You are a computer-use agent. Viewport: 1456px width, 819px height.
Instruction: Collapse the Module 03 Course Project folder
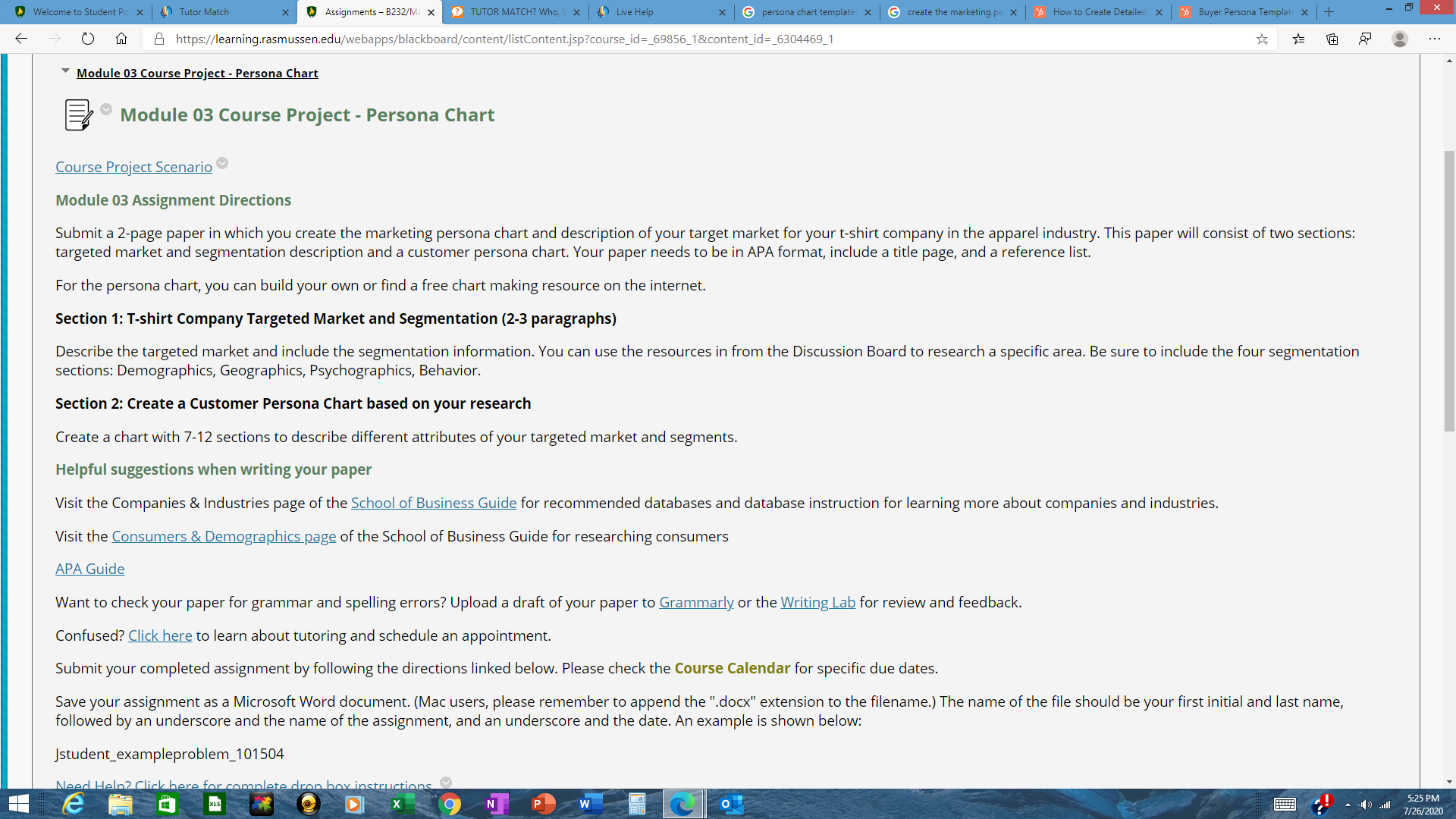coord(65,71)
